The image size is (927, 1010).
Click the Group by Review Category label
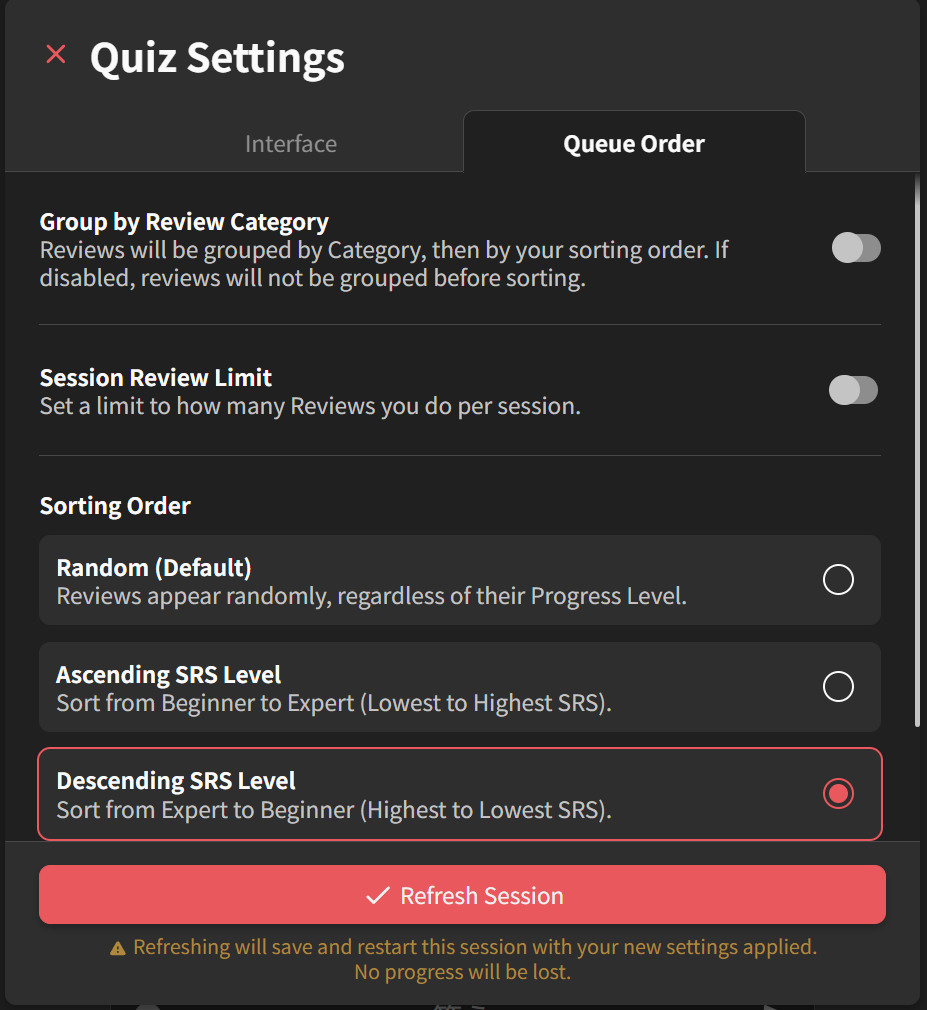click(x=184, y=222)
